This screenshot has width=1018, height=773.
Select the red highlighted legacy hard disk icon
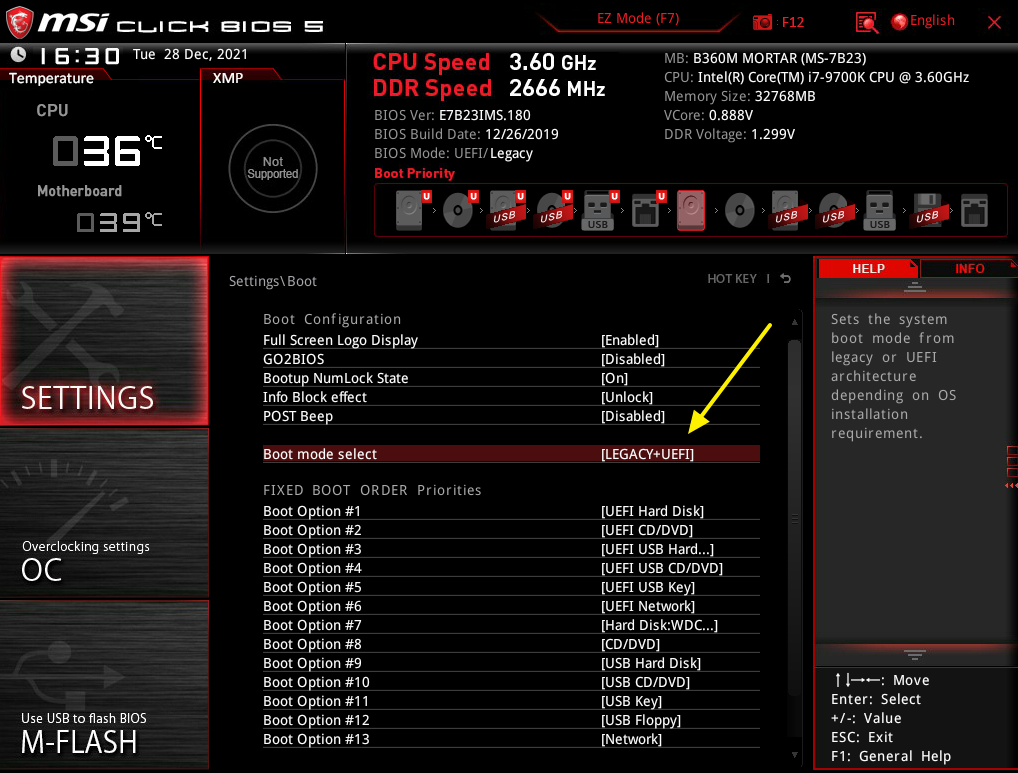[x=691, y=210]
